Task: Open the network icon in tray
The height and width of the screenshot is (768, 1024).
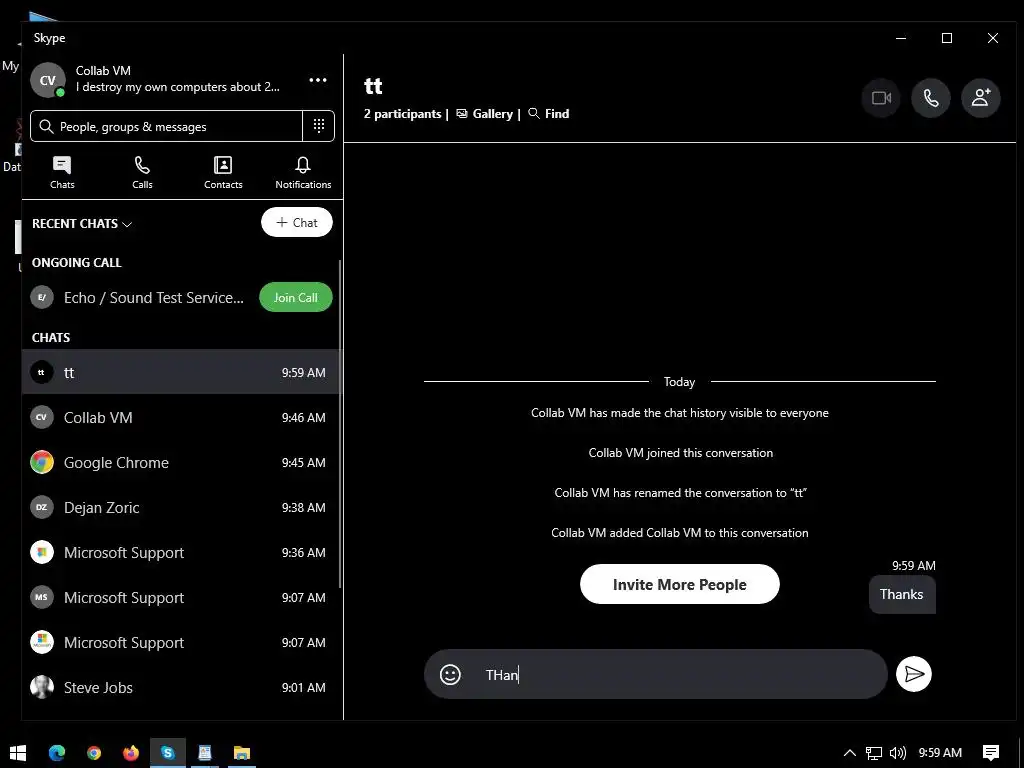Action: coord(874,753)
